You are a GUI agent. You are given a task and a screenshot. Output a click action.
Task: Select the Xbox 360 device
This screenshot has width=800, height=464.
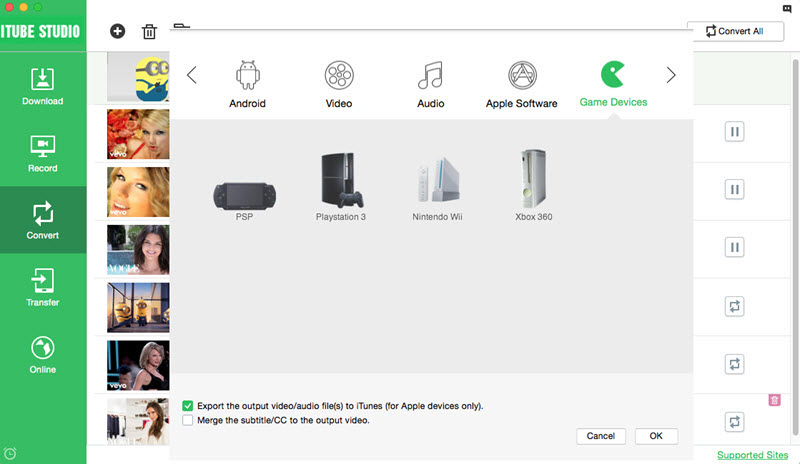pyautogui.click(x=534, y=185)
